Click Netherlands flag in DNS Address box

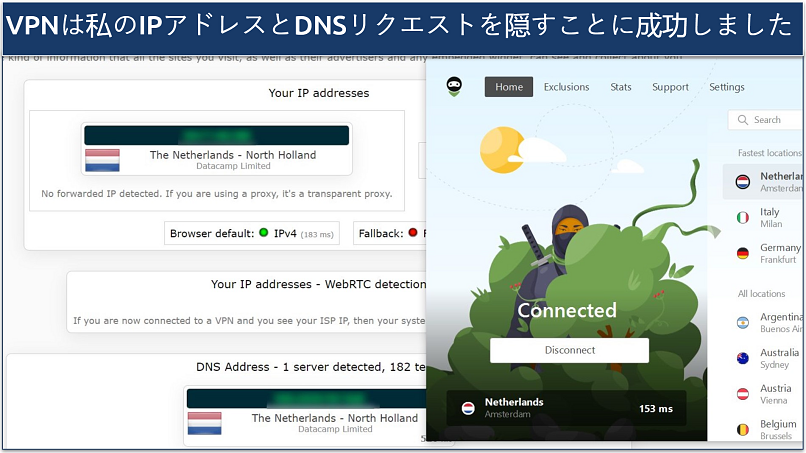click(x=205, y=423)
